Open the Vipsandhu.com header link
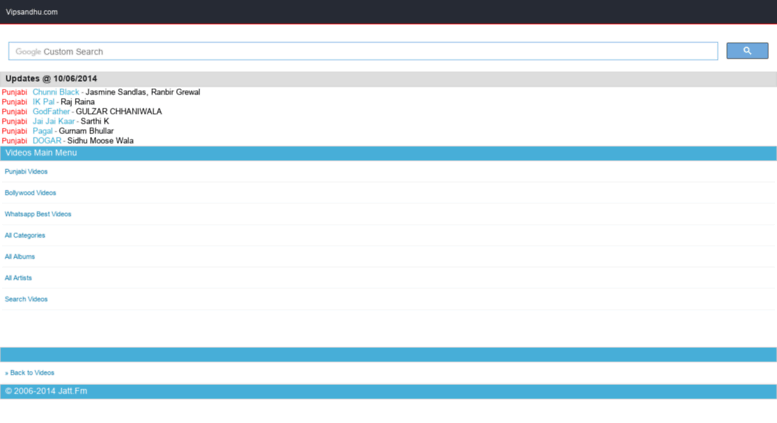777x423 pixels. [32, 12]
